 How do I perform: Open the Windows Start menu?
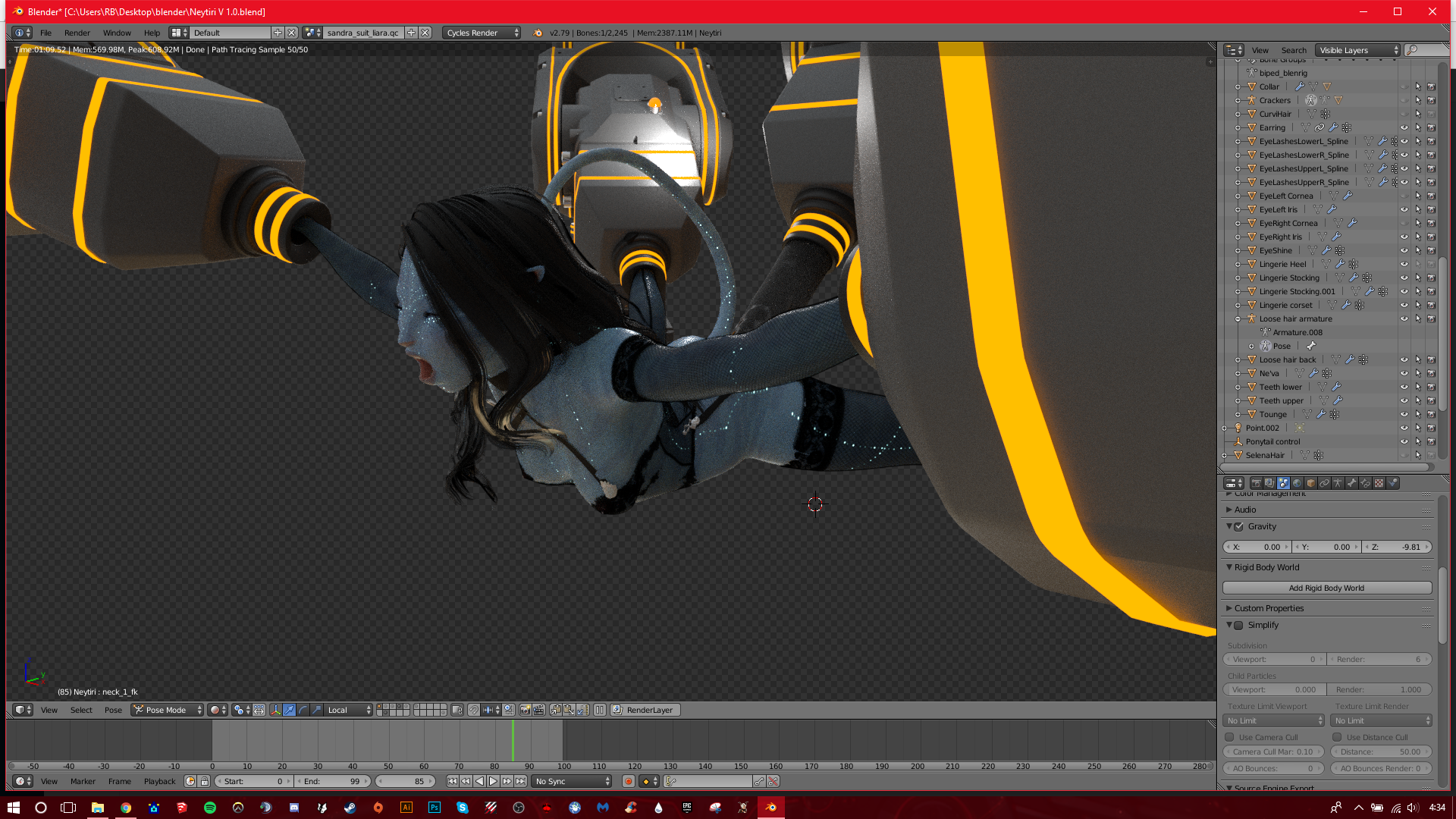point(13,808)
